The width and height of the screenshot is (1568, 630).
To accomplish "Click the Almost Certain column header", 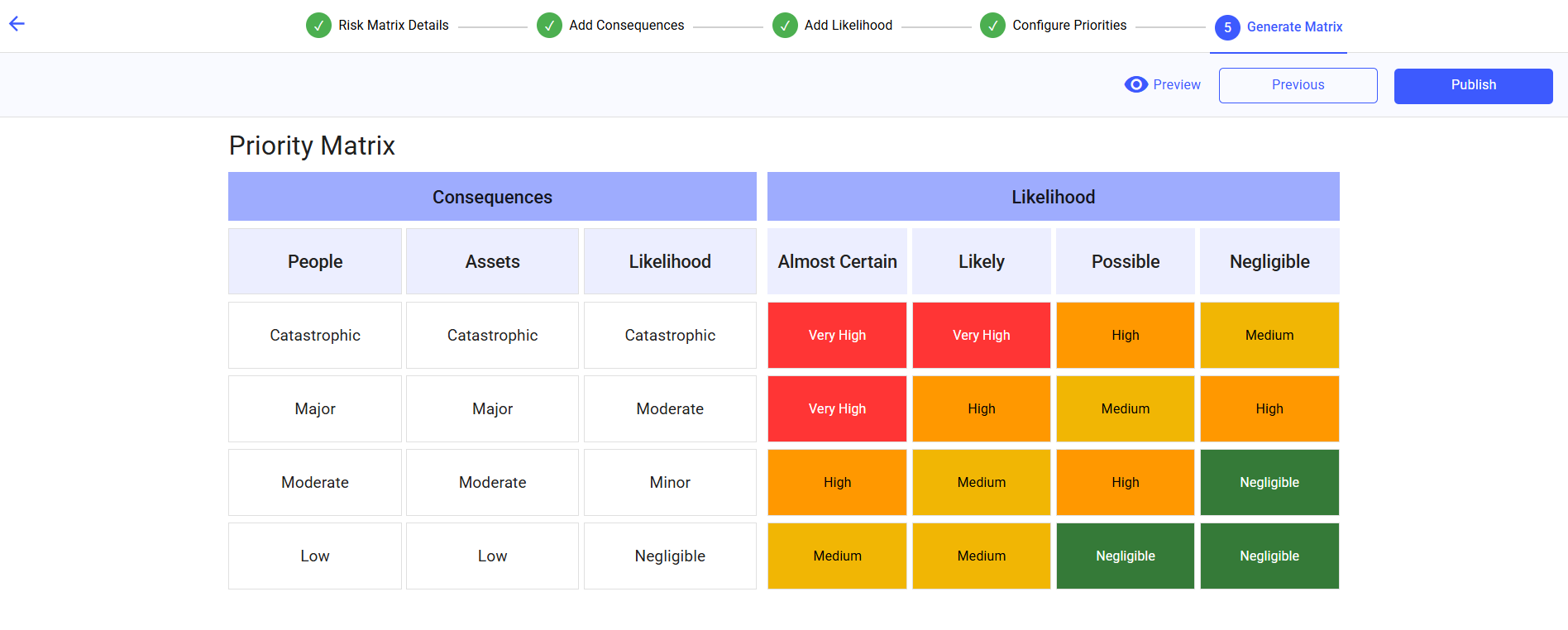I will tap(837, 261).
